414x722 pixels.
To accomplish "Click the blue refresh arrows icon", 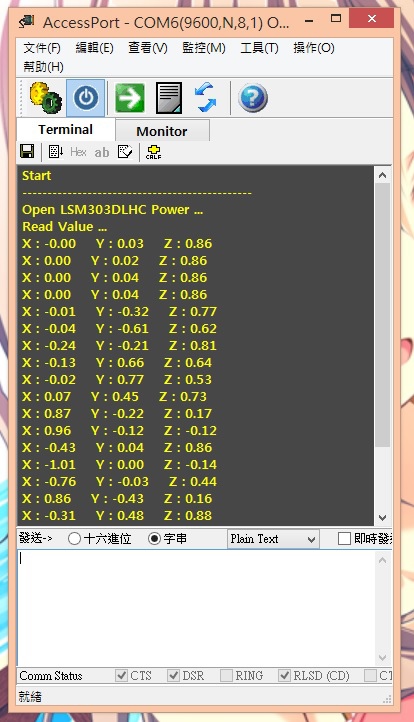I will click(205, 98).
